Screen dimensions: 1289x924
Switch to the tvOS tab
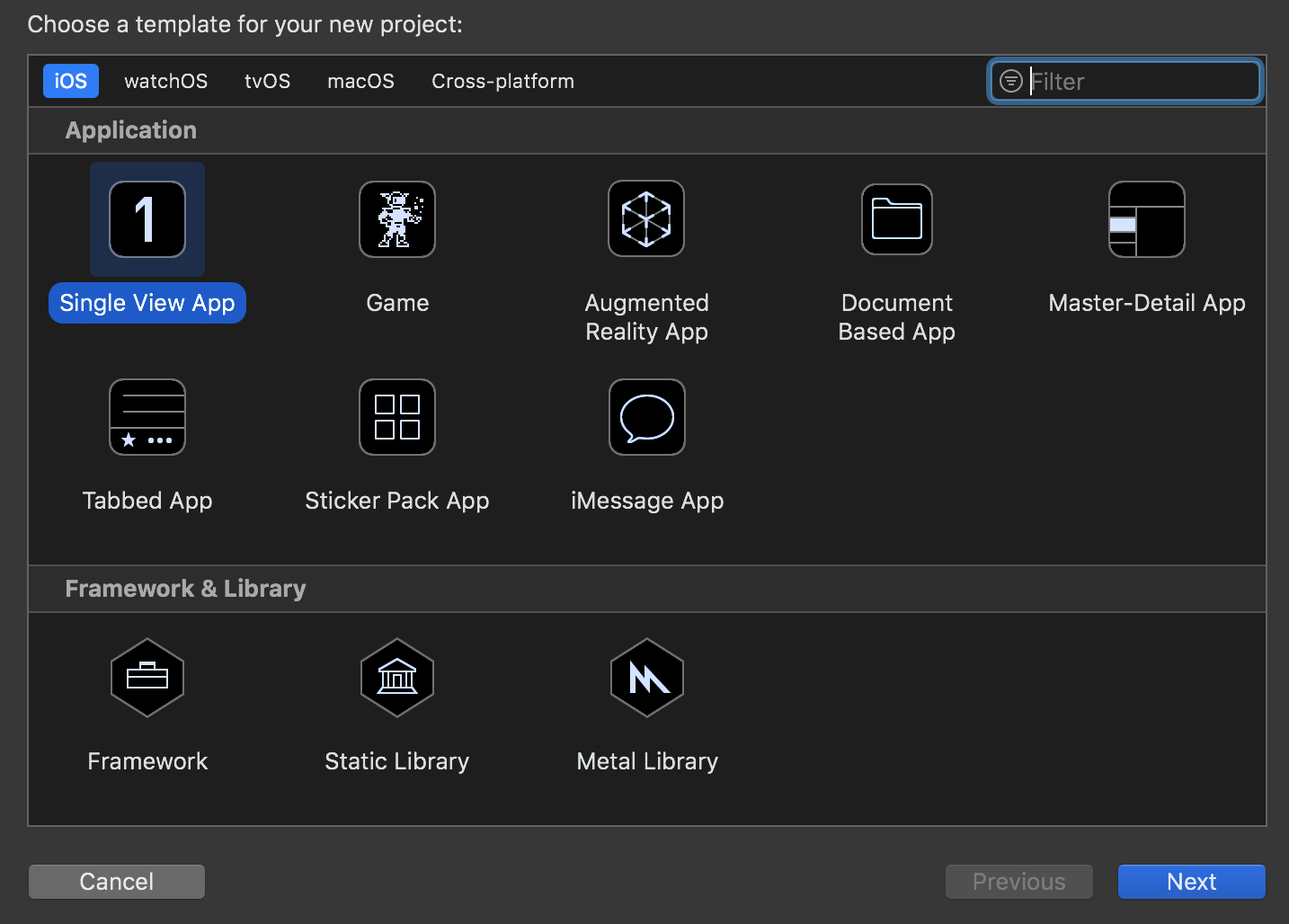point(268,81)
